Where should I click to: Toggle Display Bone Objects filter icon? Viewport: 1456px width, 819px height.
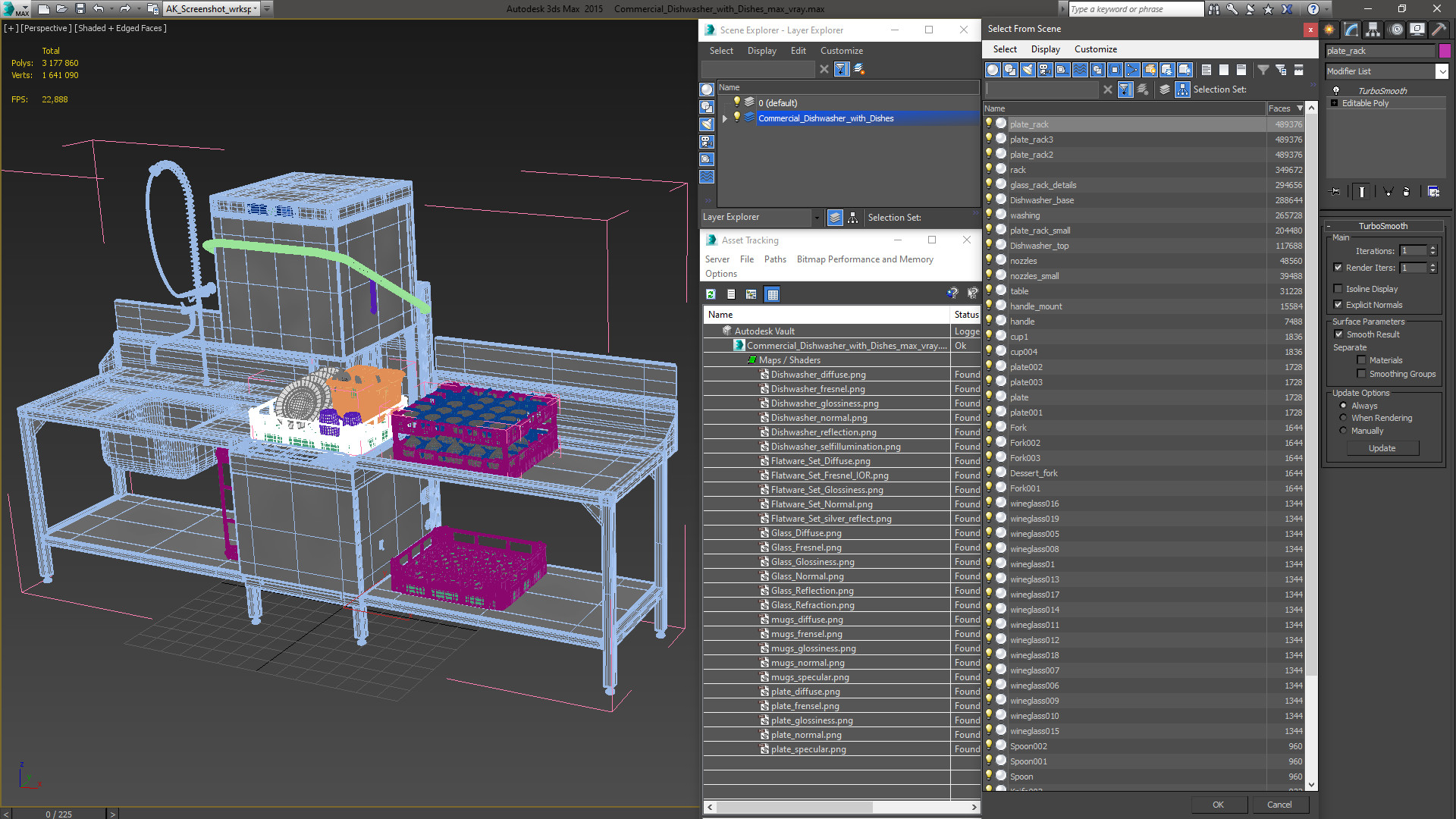pos(1132,70)
